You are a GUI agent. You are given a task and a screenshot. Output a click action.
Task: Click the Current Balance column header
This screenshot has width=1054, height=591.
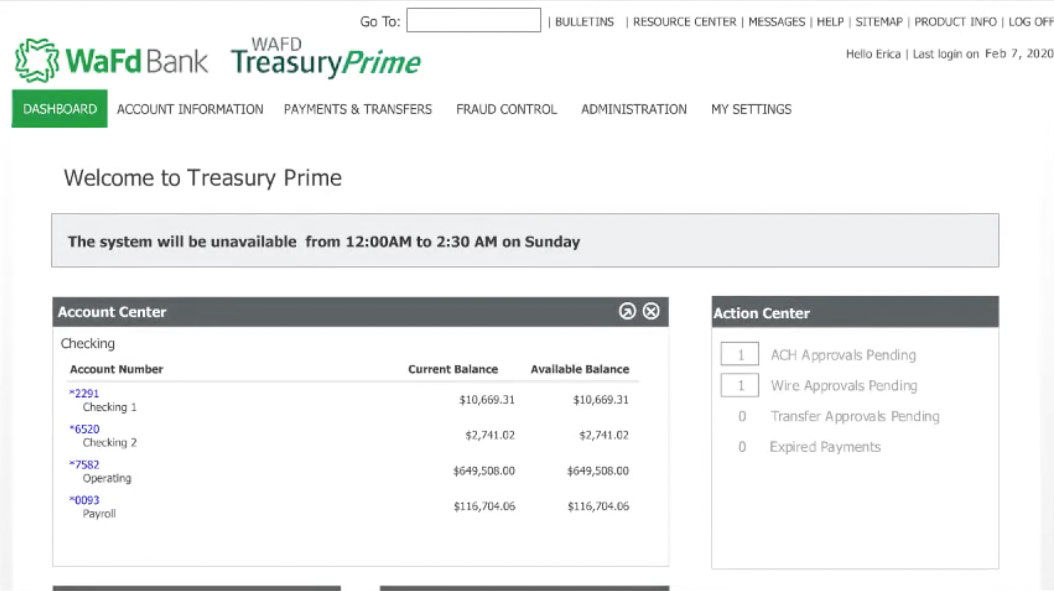[453, 369]
